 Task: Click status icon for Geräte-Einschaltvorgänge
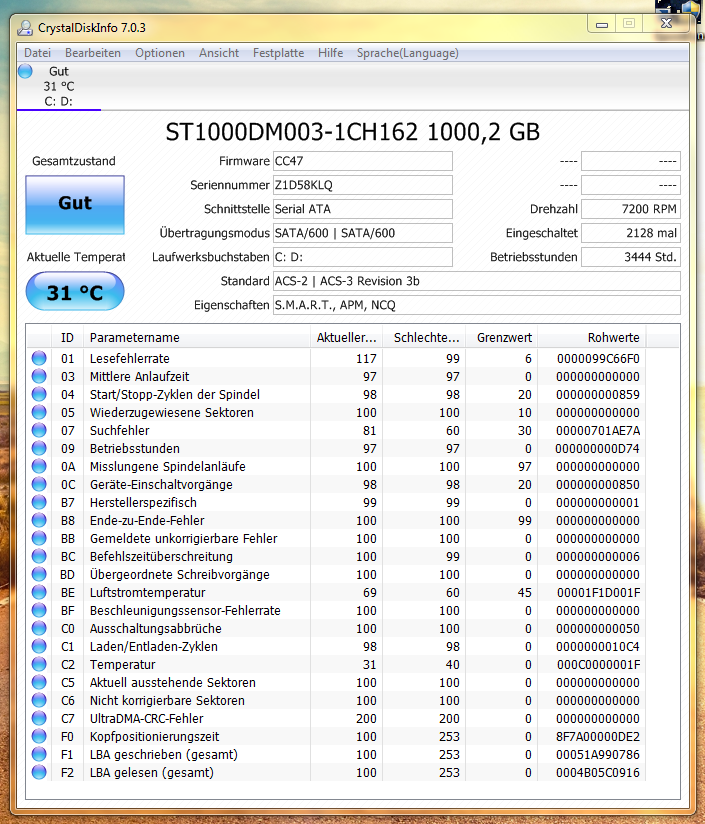(39, 485)
